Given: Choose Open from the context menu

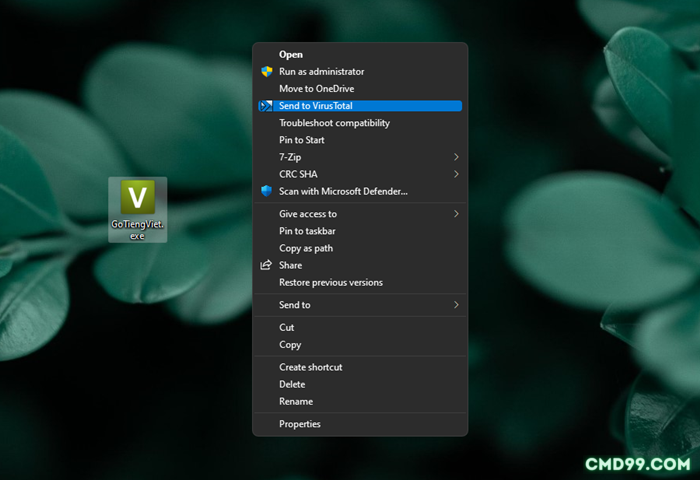Looking at the screenshot, I should 360,54.
